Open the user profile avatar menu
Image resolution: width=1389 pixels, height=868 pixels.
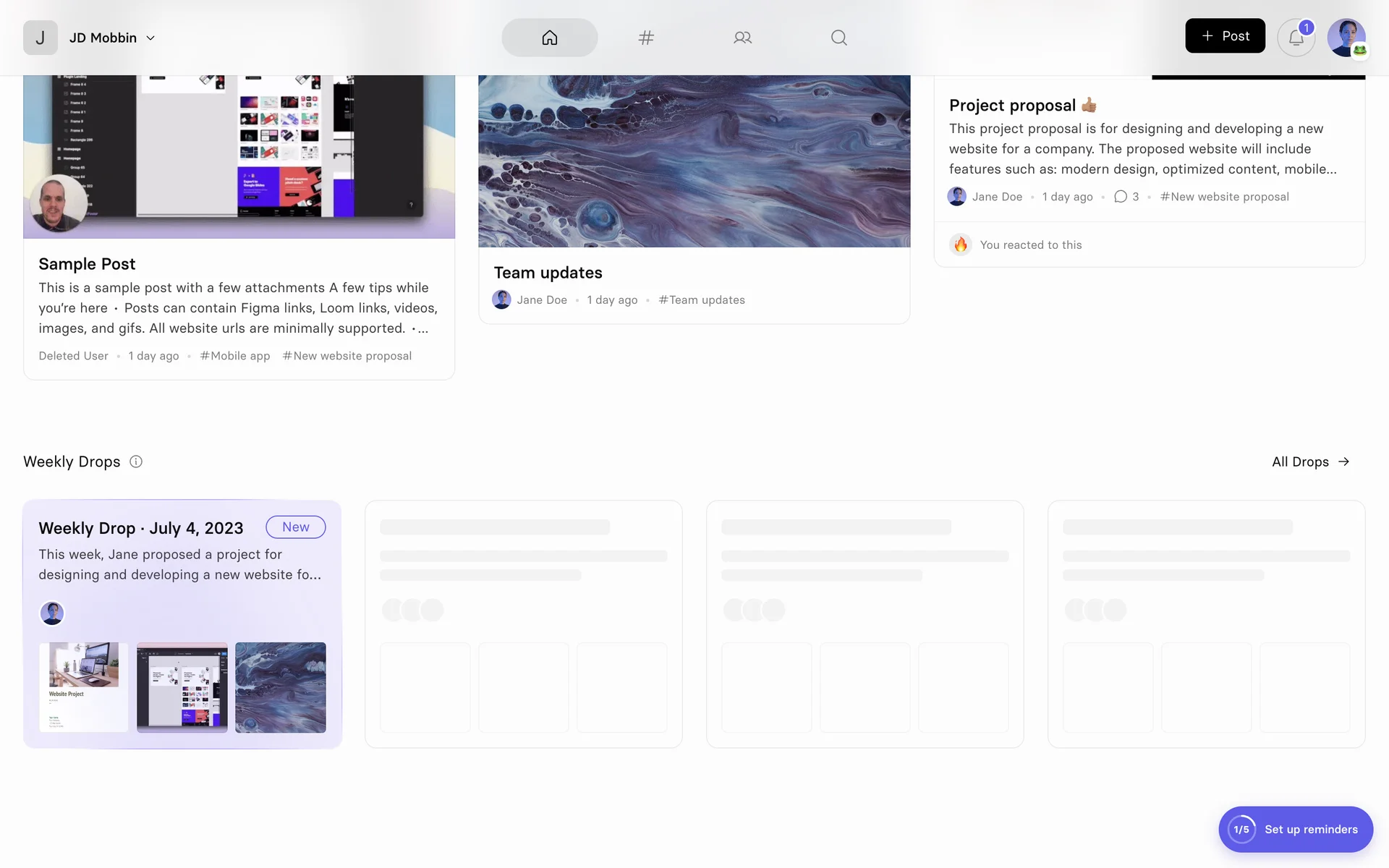(1346, 38)
